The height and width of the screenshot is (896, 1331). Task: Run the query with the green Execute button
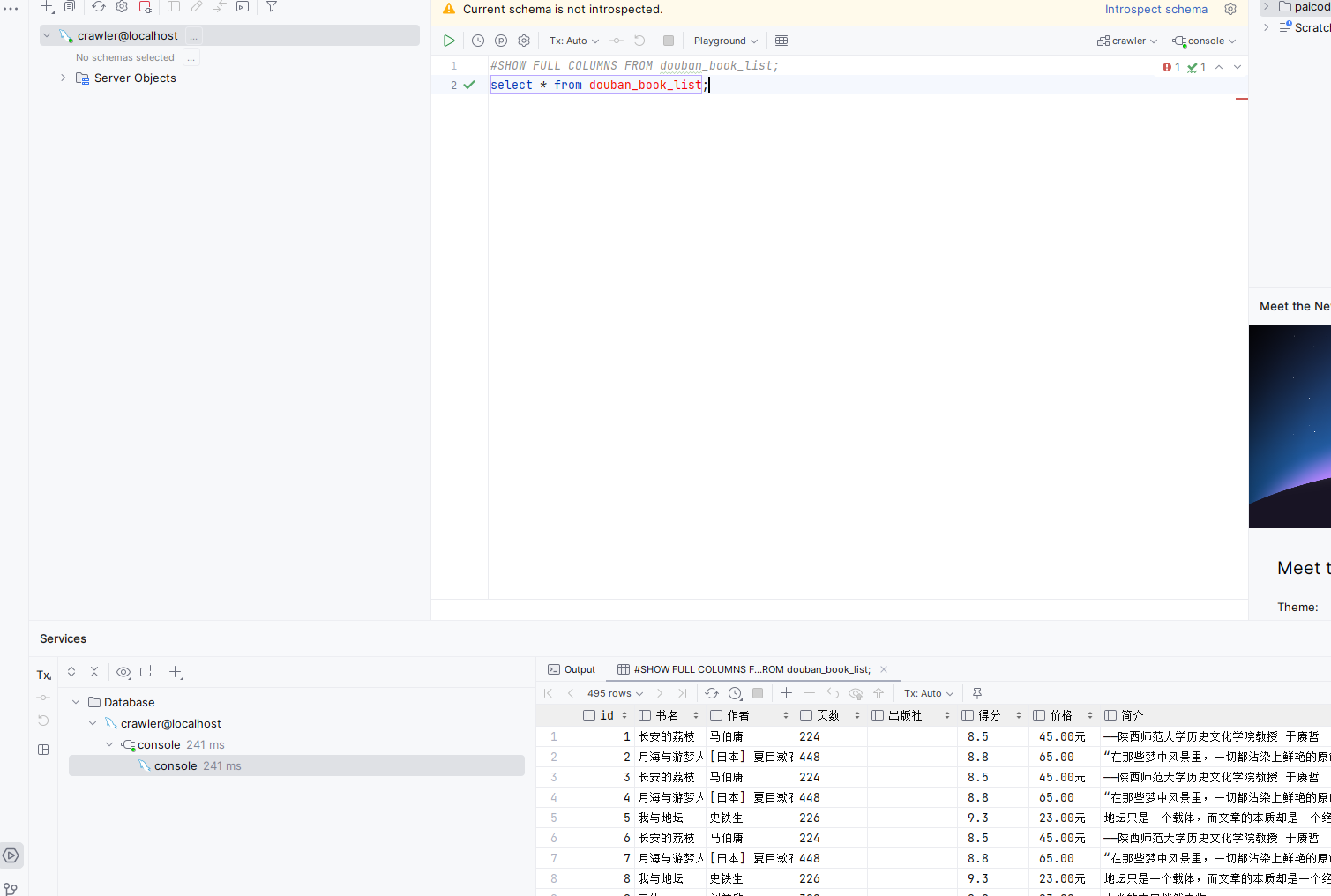click(x=449, y=41)
